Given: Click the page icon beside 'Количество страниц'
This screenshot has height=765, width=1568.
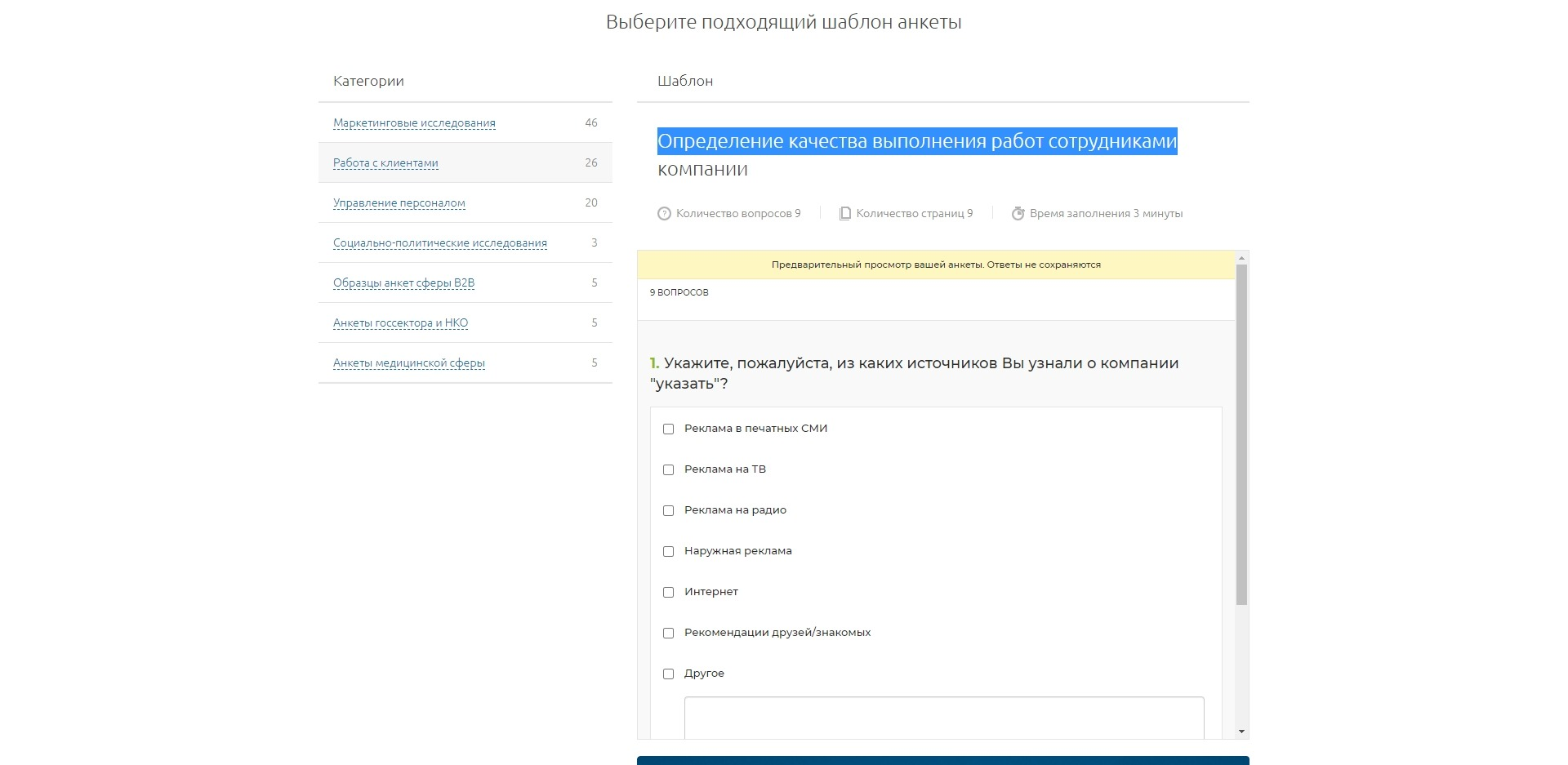Looking at the screenshot, I should tap(845, 214).
